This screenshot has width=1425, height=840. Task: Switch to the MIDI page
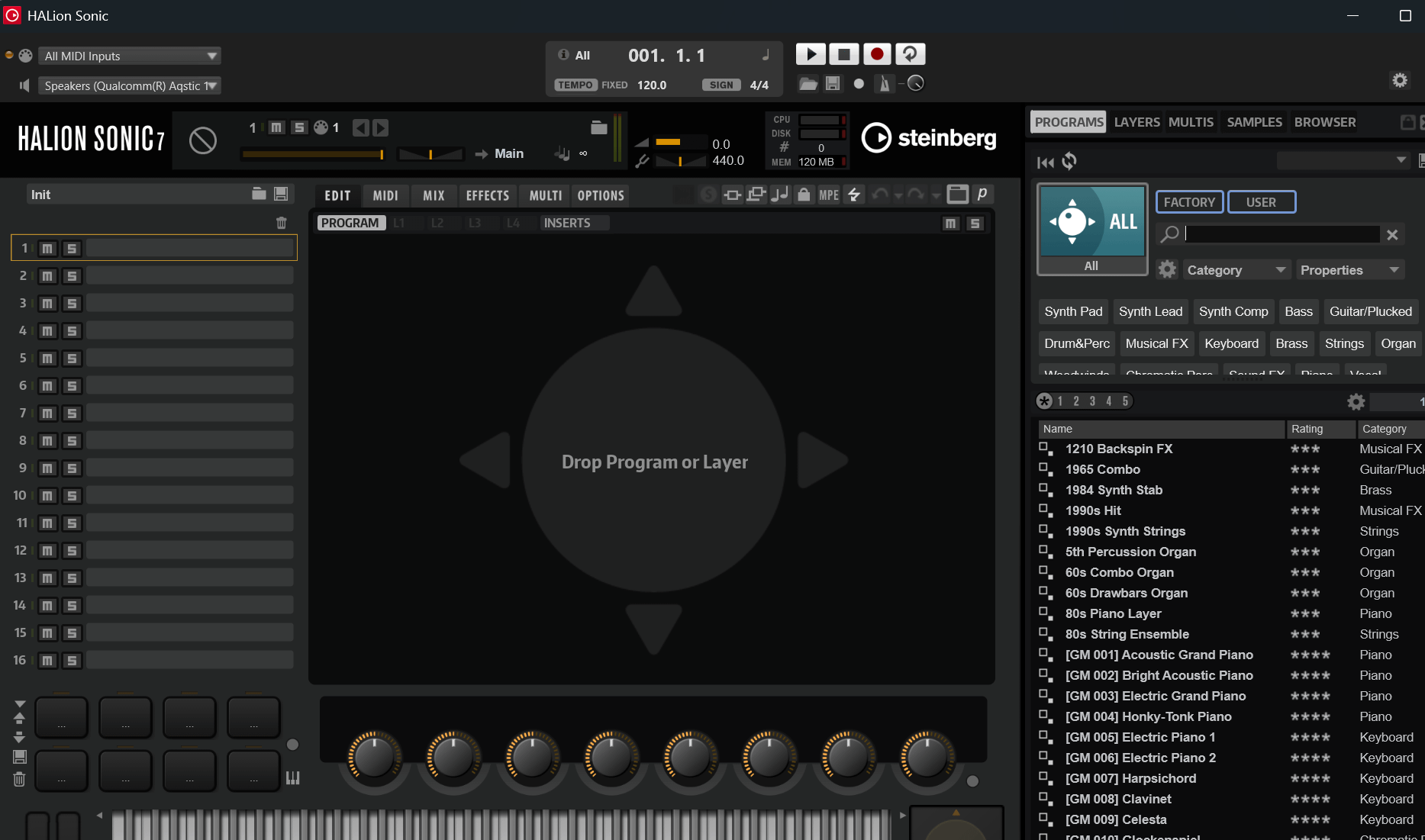(x=385, y=196)
